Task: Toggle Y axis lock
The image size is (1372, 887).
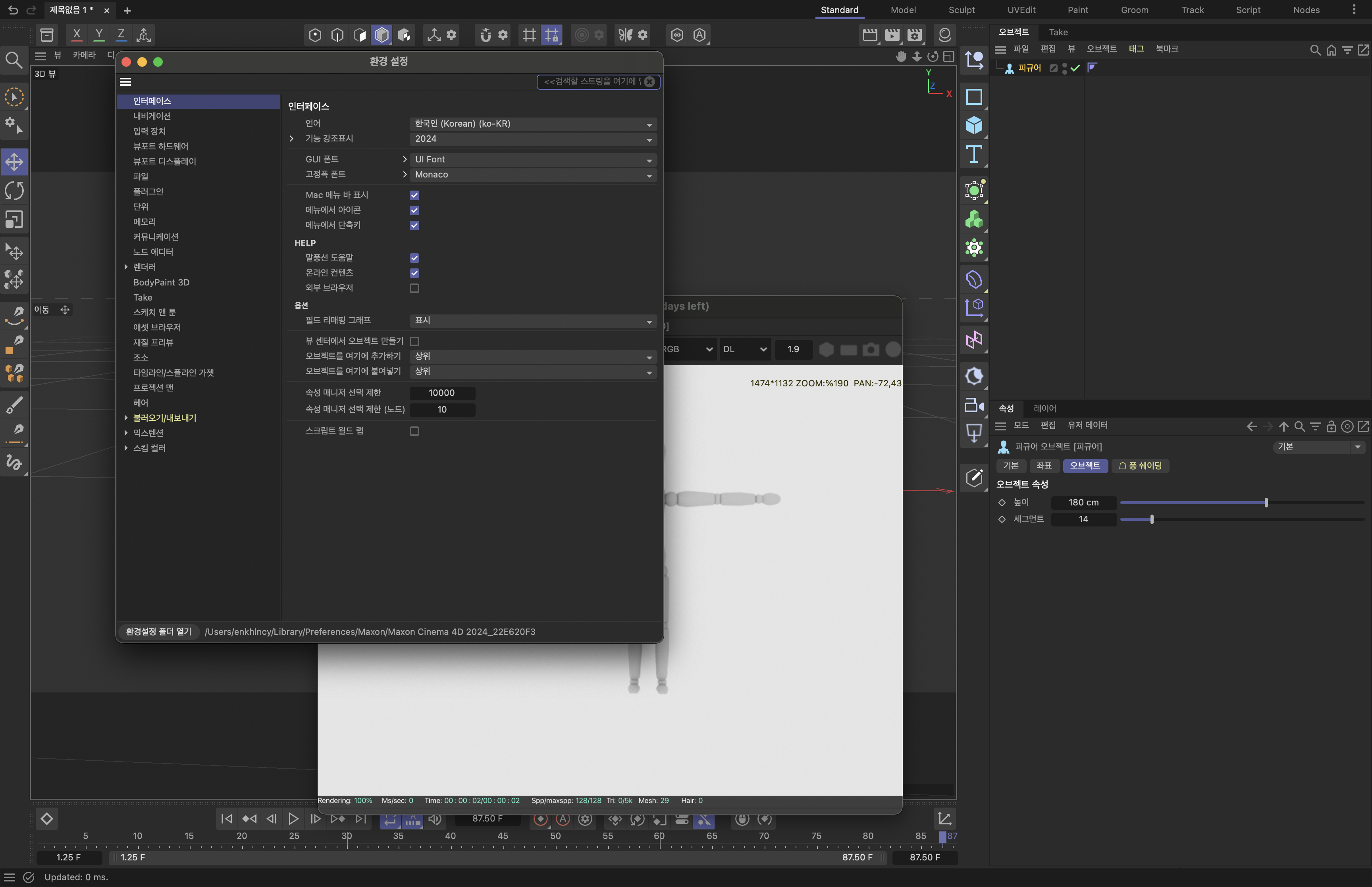Action: 99,35
